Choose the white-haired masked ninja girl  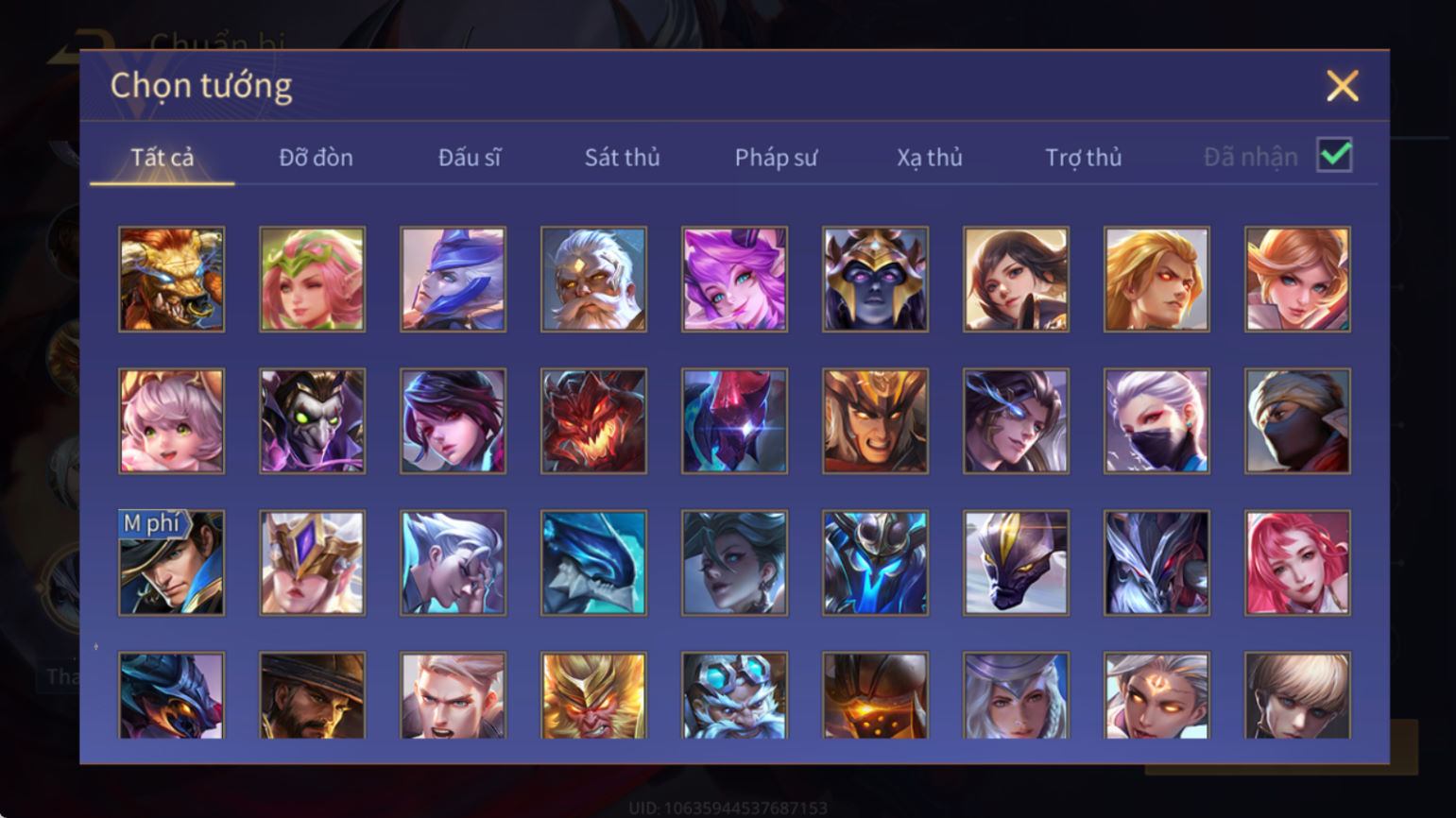pos(1156,421)
